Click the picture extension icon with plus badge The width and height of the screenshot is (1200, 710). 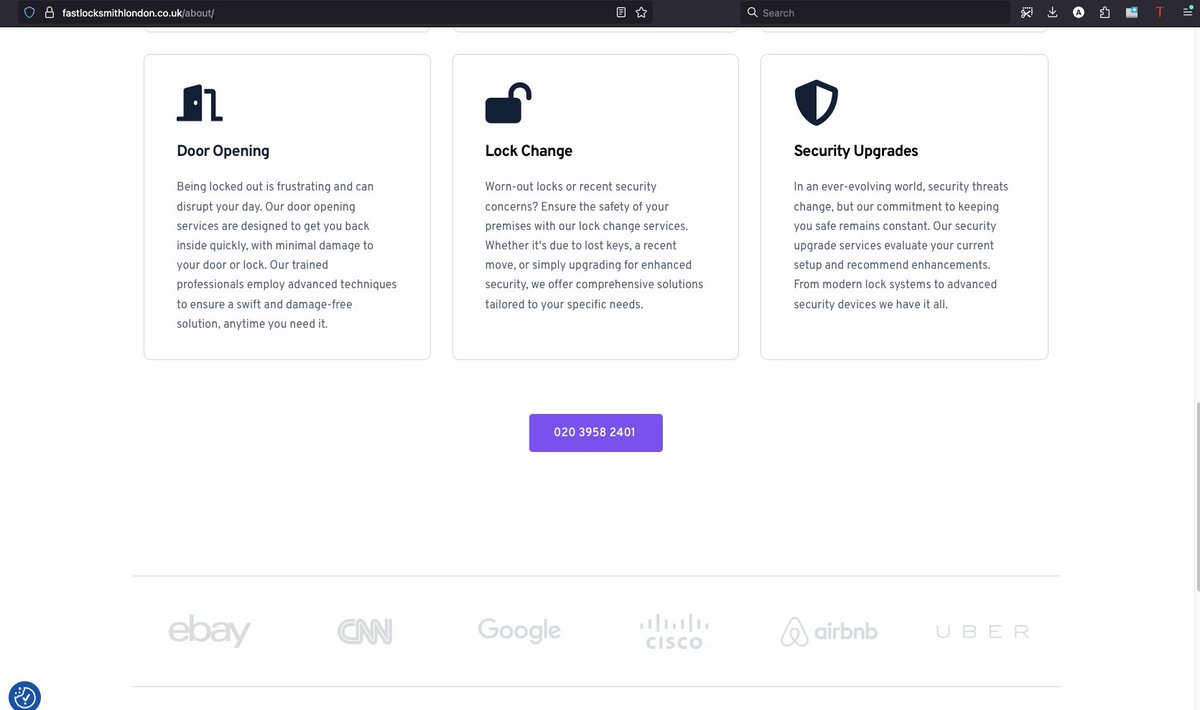click(x=1132, y=12)
